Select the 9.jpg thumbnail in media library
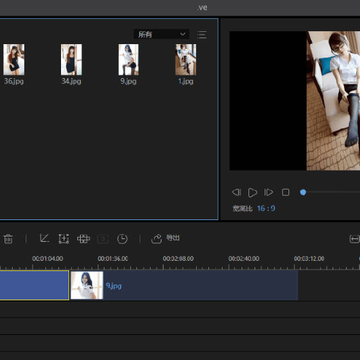The image size is (360, 360). 128,59
